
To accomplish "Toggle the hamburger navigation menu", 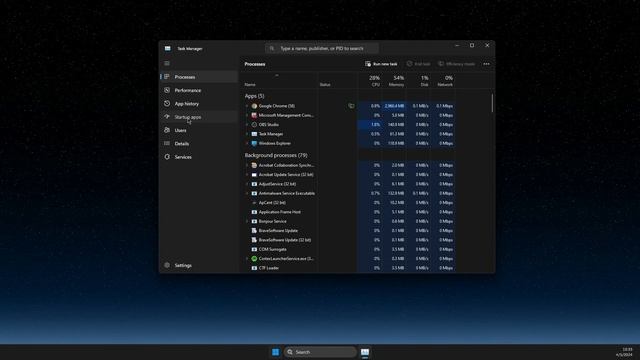I will click(167, 63).
